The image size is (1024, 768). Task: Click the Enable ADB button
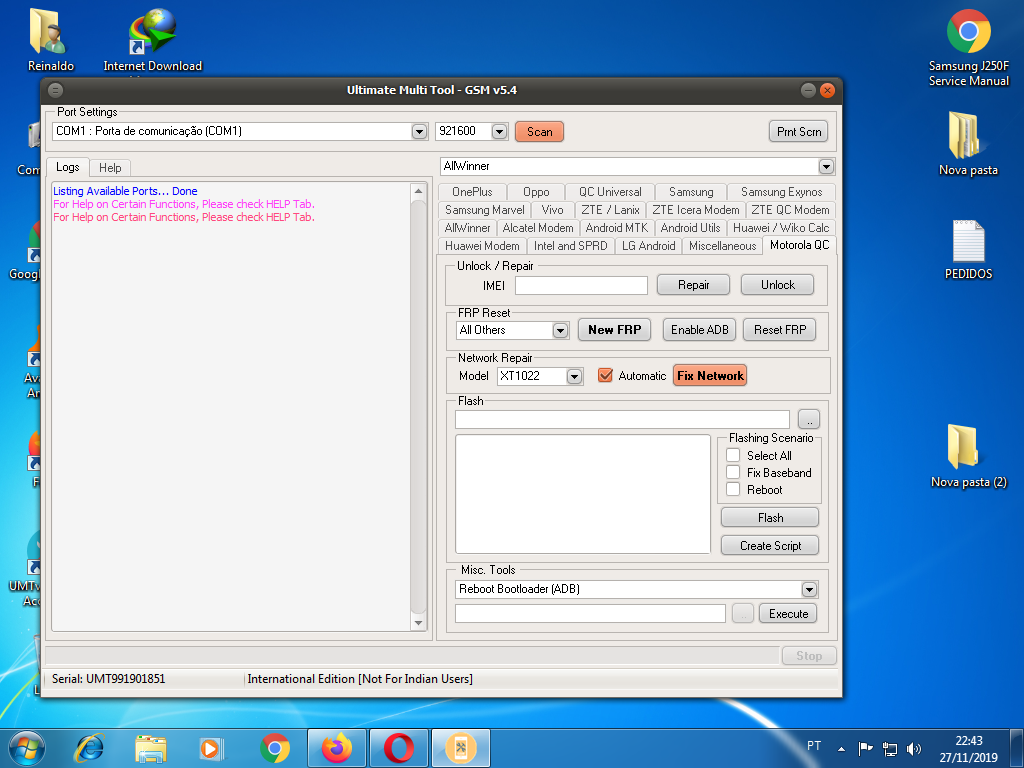click(x=699, y=330)
